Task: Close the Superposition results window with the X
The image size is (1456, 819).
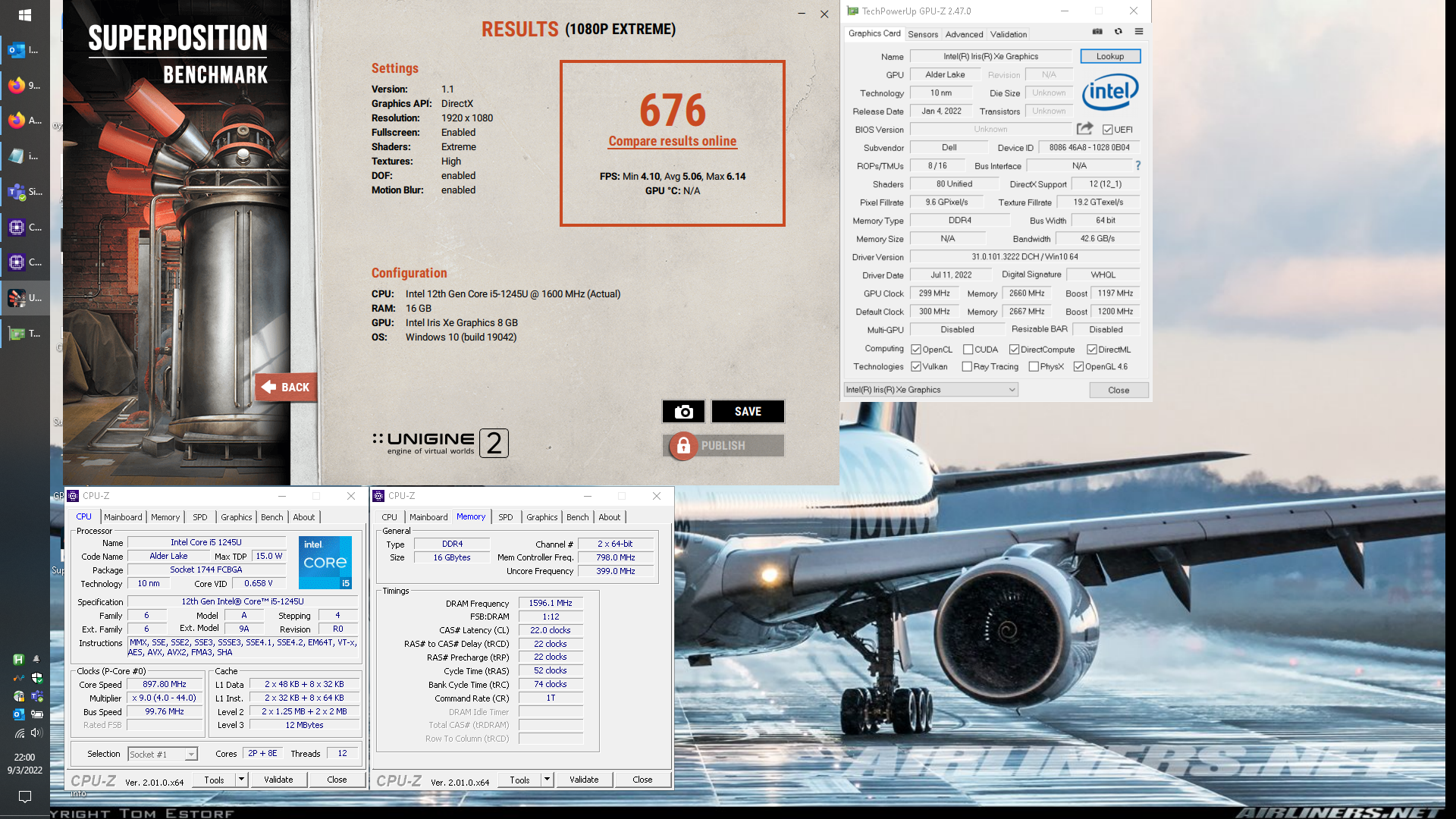Action: click(x=824, y=14)
